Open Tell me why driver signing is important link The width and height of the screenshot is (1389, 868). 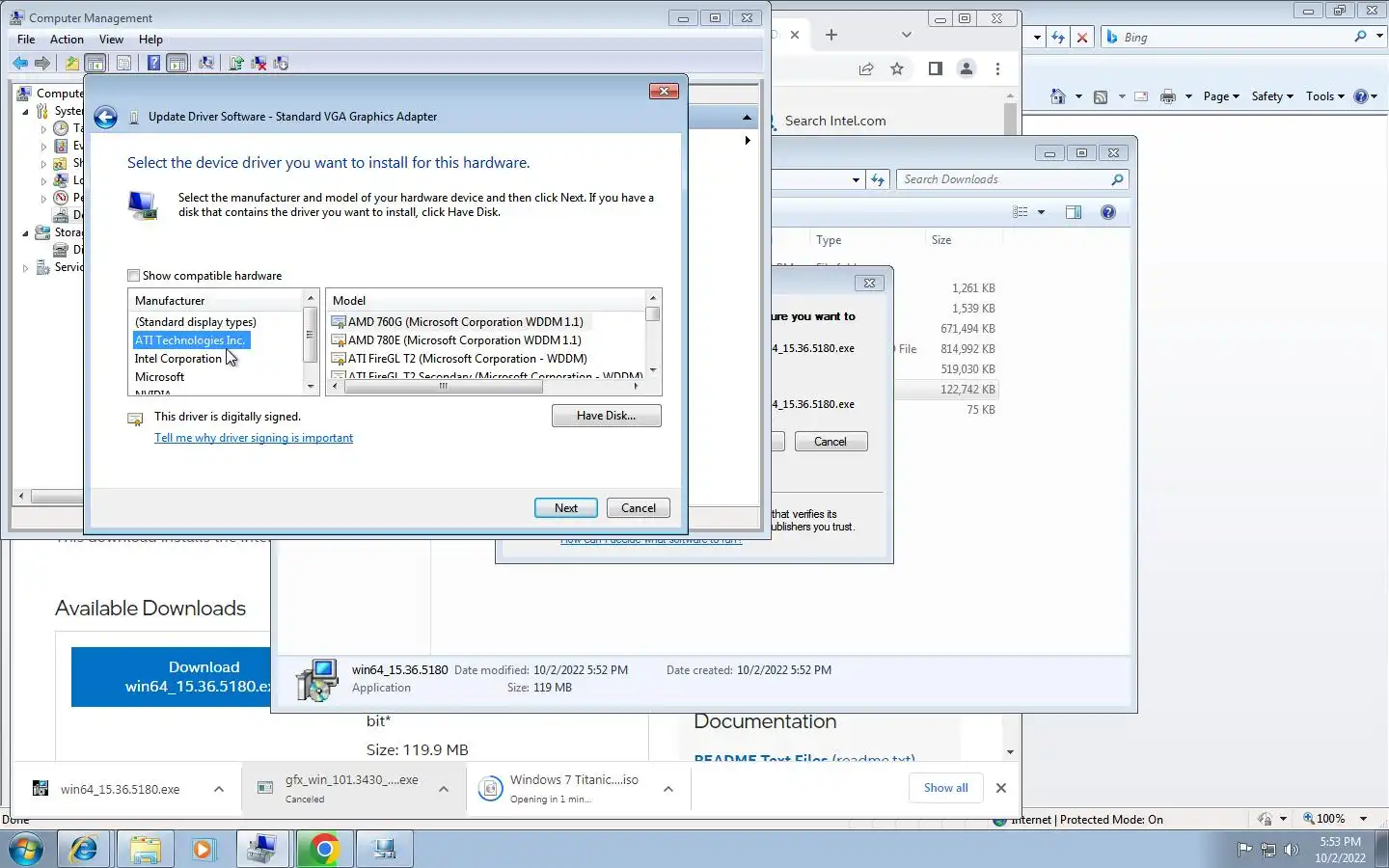pyautogui.click(x=254, y=438)
